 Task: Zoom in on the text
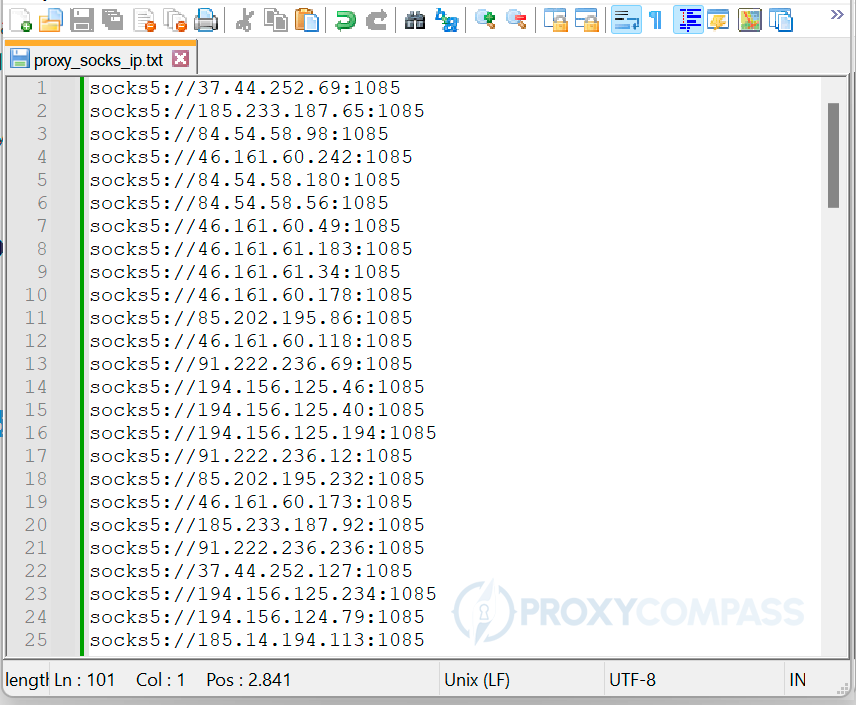pos(485,20)
